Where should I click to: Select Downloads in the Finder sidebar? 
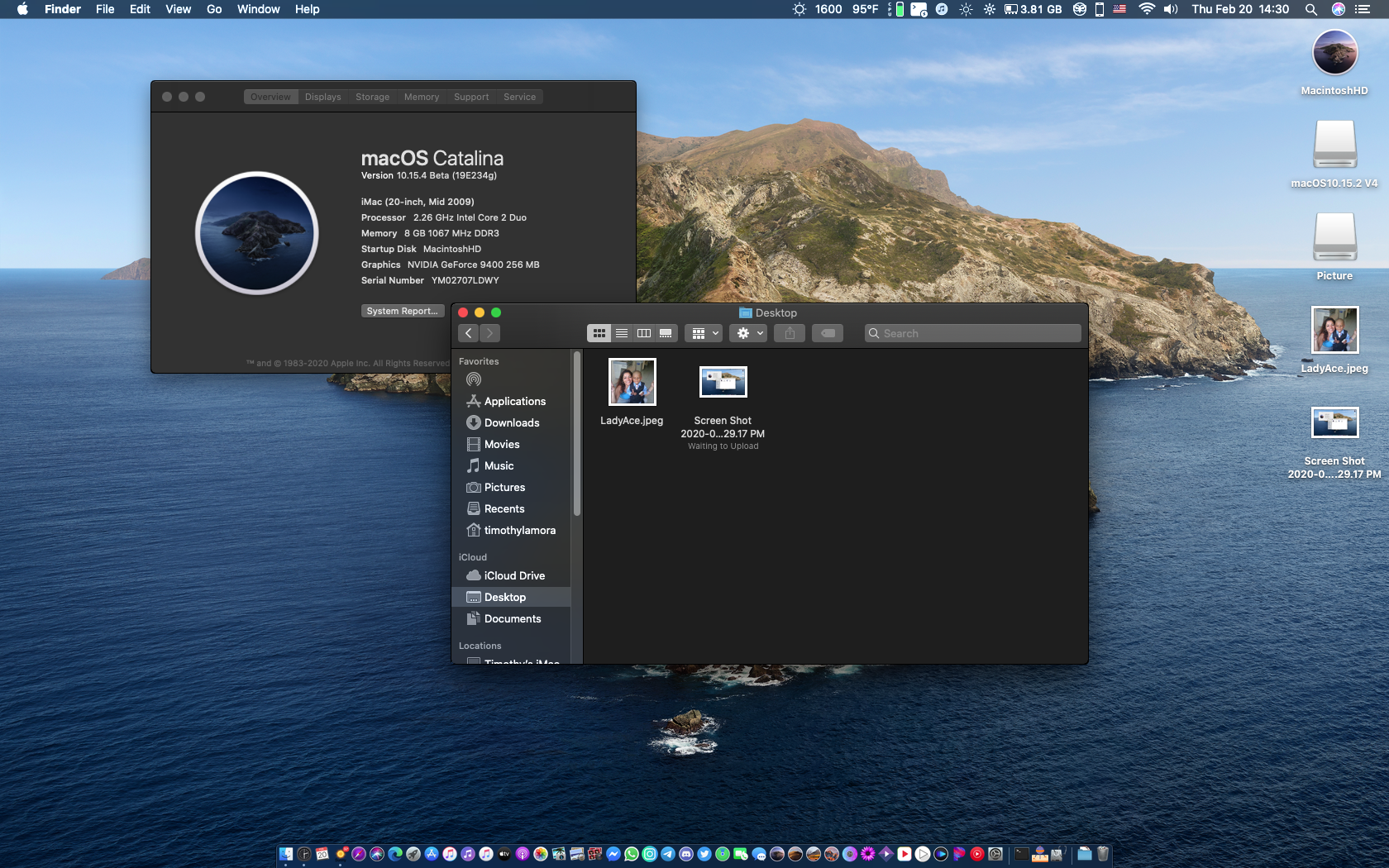pyautogui.click(x=511, y=422)
